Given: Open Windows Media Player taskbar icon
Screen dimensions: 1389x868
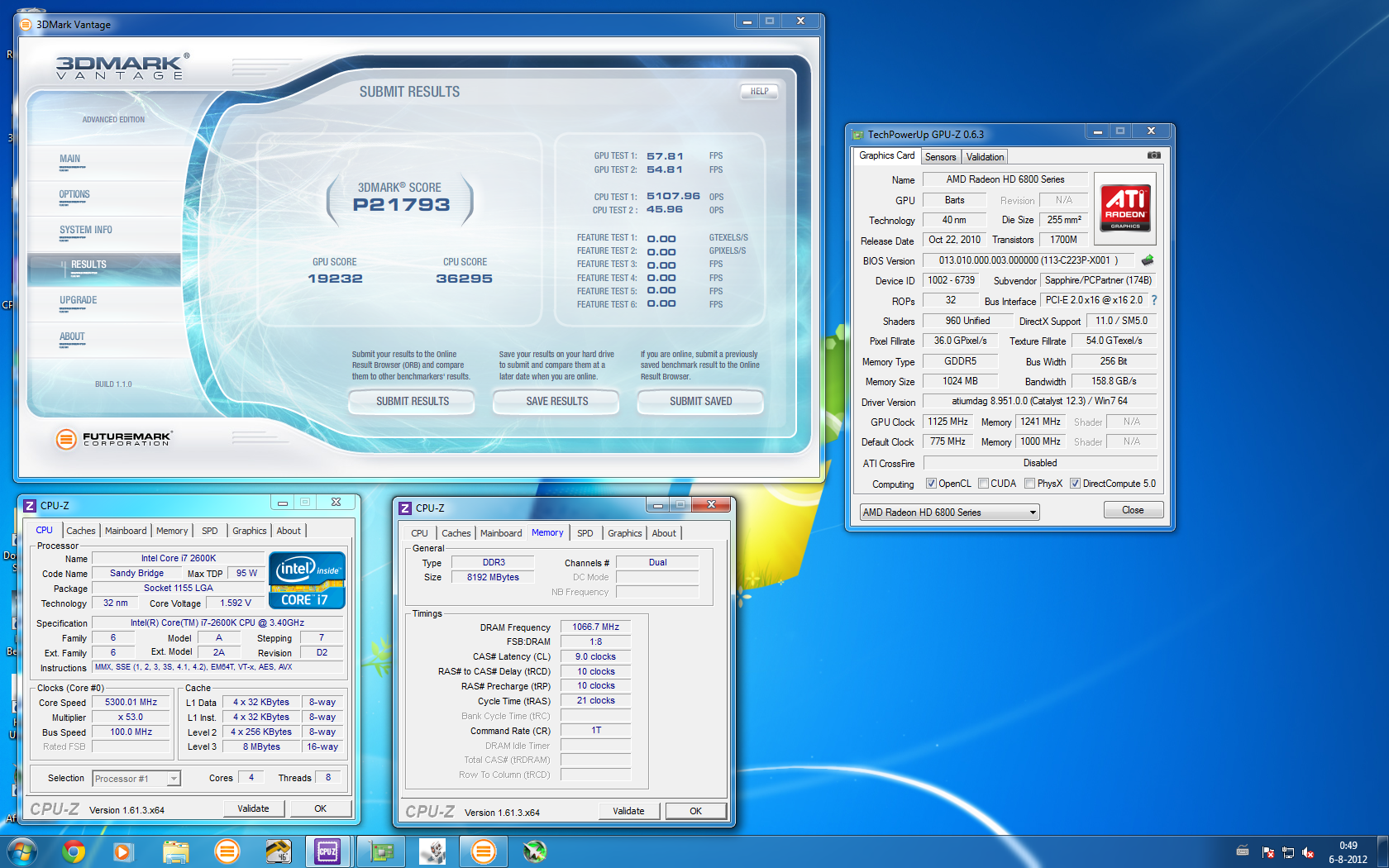Looking at the screenshot, I should pyautogui.click(x=123, y=851).
